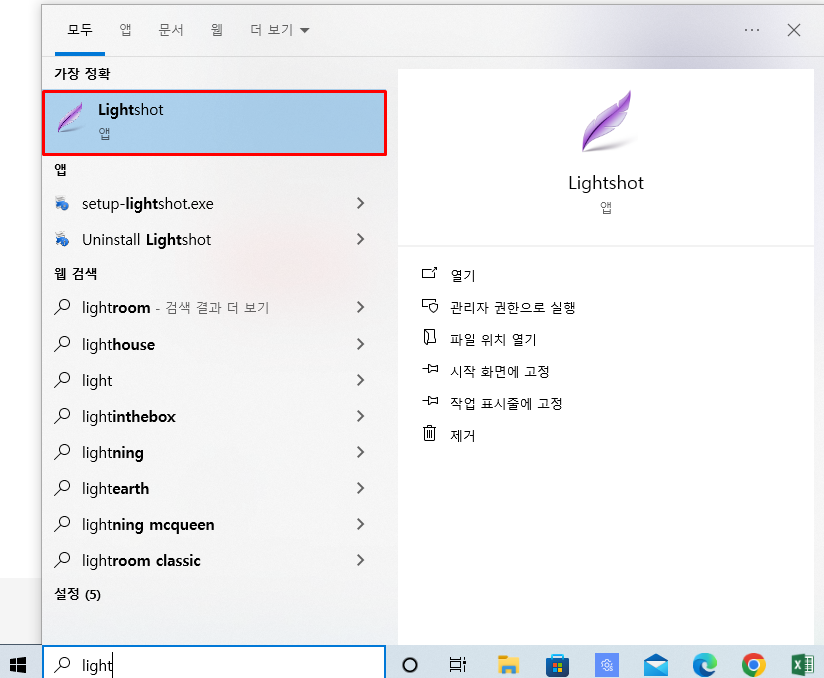Select lighthouse web search suggestion

[214, 344]
